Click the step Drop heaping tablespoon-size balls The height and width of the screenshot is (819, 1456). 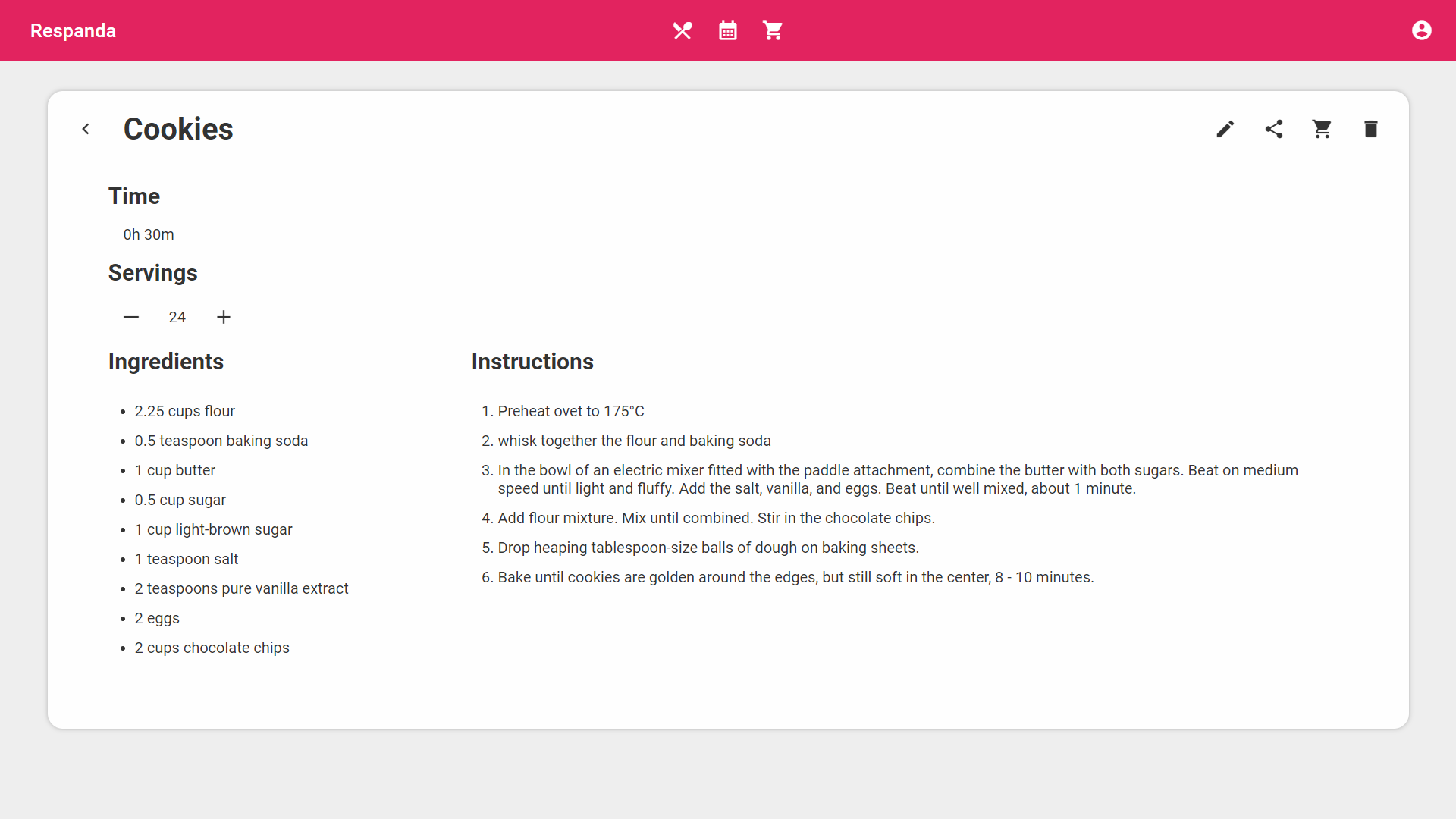[x=708, y=548]
